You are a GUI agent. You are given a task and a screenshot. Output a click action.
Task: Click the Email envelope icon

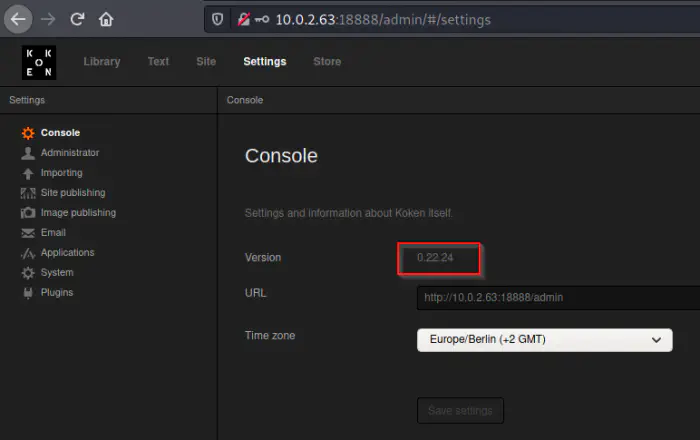[28, 233]
